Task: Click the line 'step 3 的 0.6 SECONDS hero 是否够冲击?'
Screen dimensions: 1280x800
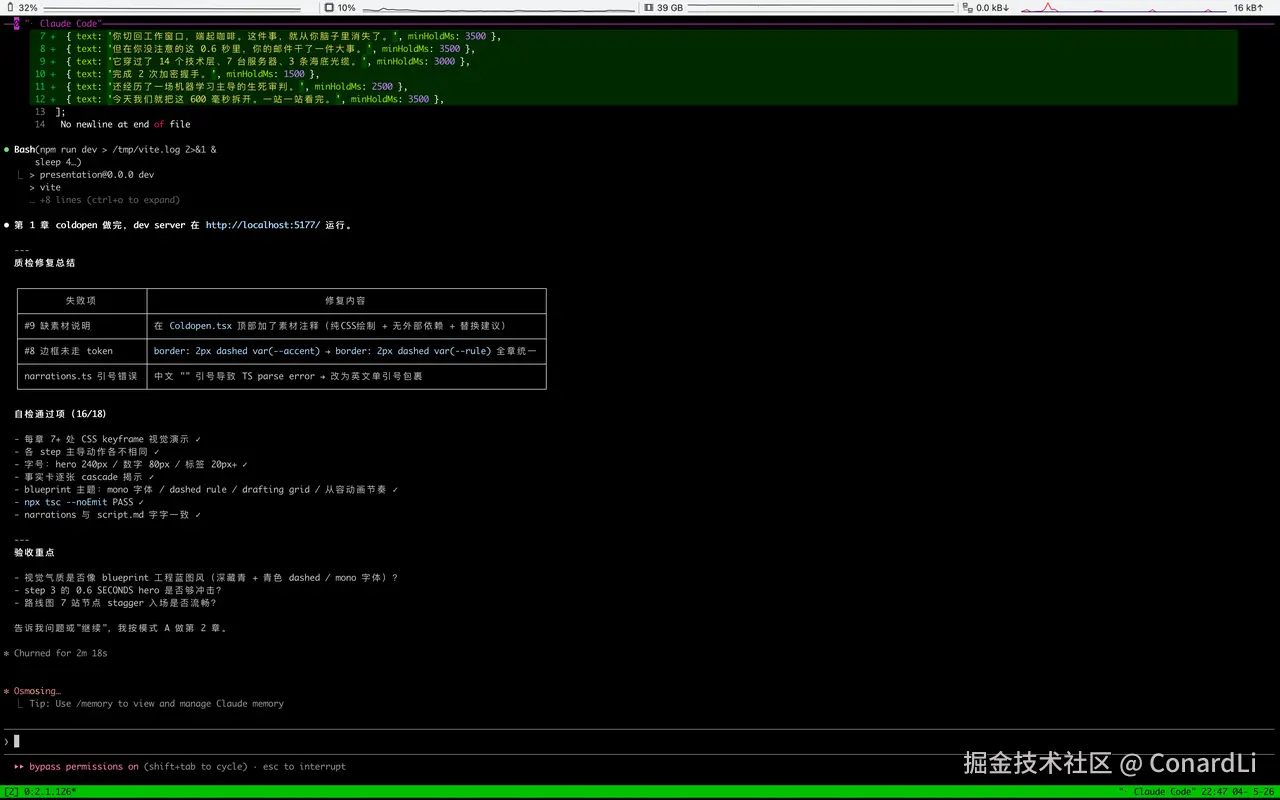Action: (x=118, y=590)
